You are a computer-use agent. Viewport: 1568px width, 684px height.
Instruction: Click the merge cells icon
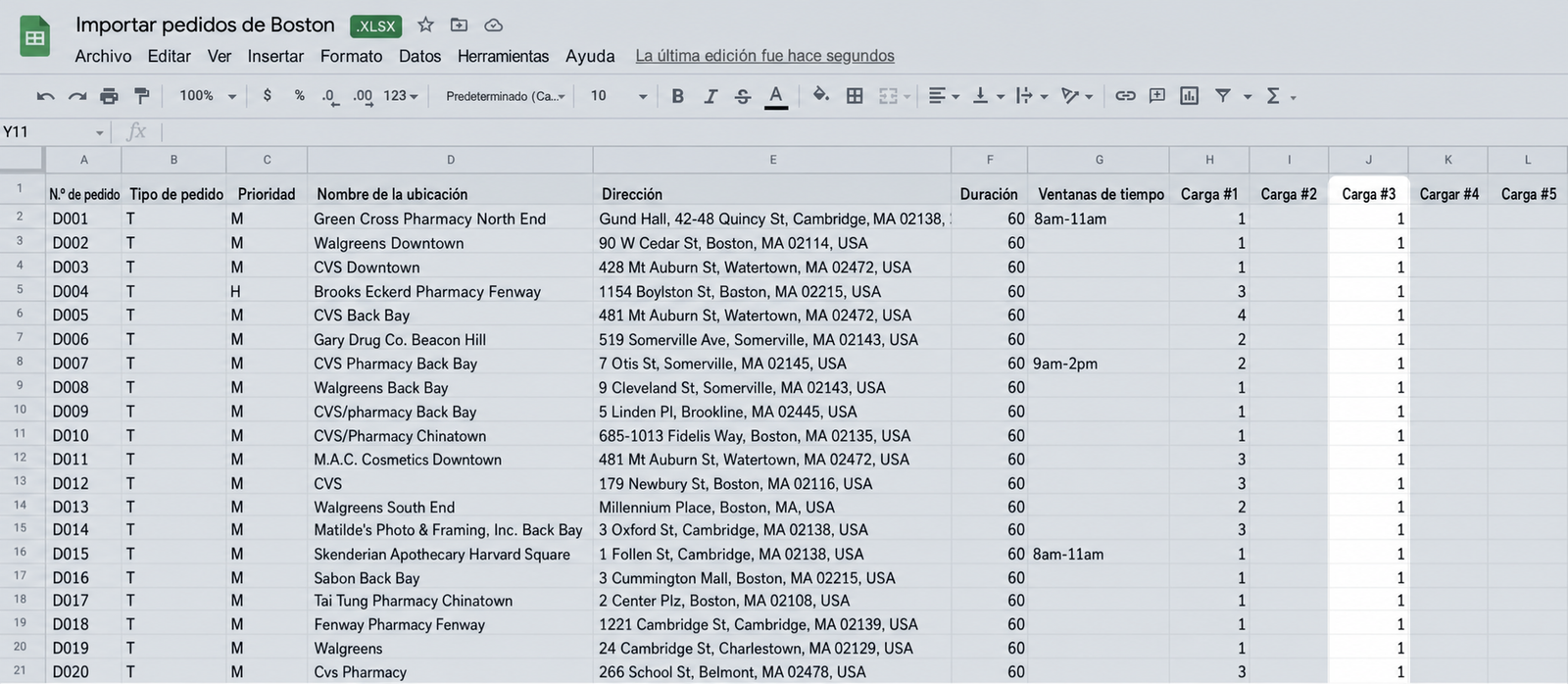coord(888,96)
